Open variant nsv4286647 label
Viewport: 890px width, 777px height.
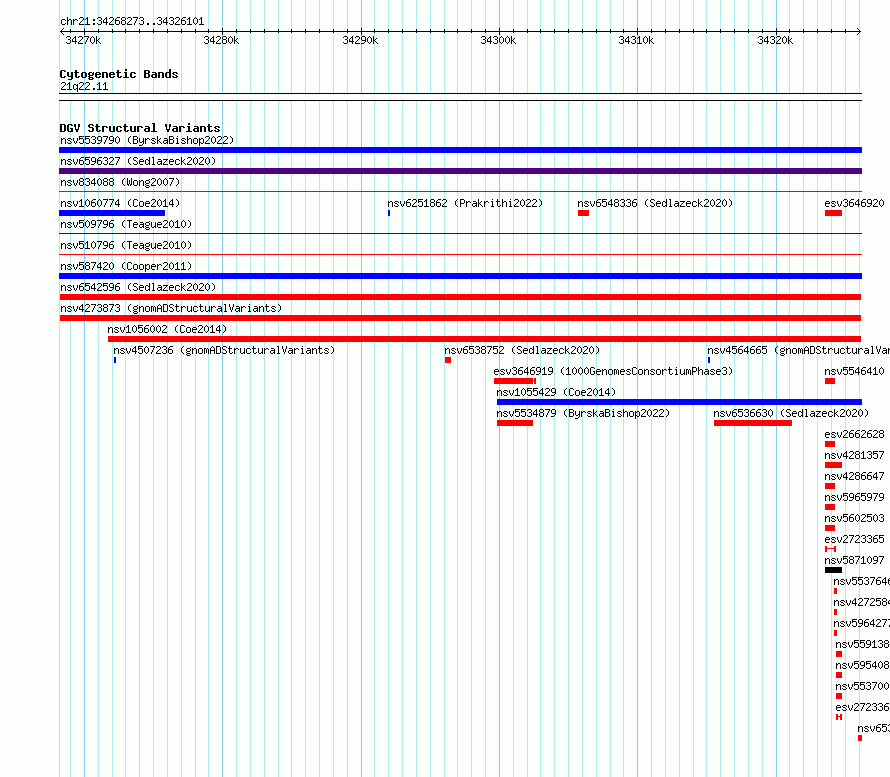(854, 476)
